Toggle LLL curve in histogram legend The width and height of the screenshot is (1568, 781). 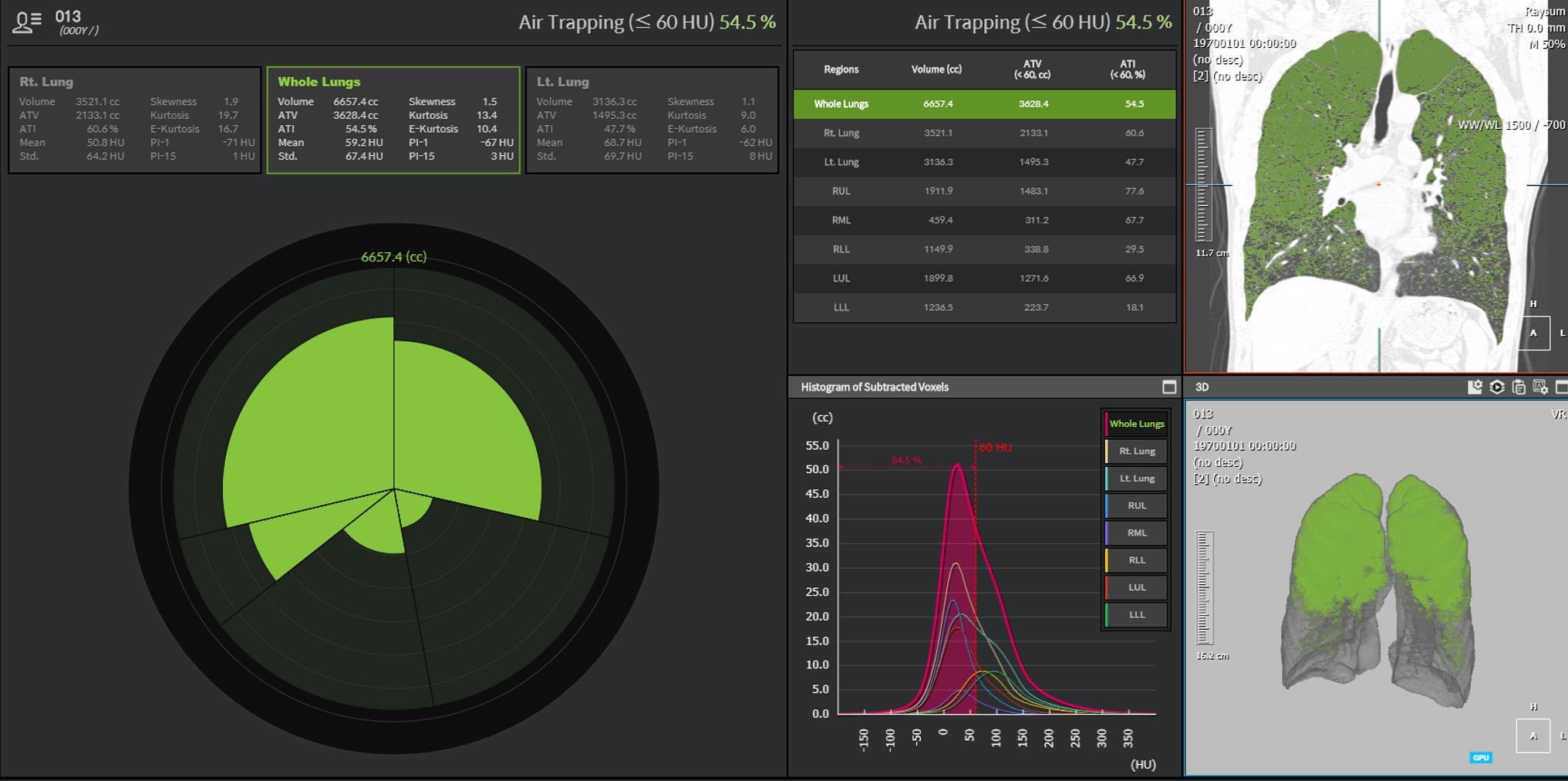pos(1135,614)
